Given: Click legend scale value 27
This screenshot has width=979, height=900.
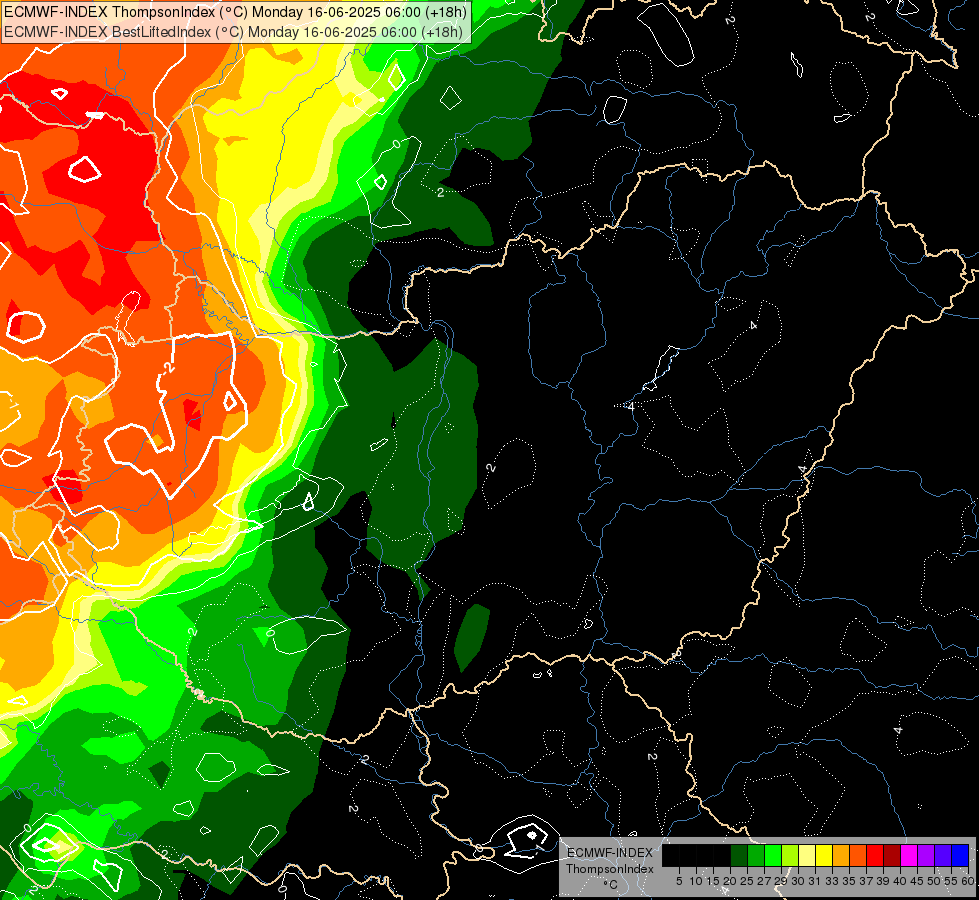Looking at the screenshot, I should click(764, 881).
